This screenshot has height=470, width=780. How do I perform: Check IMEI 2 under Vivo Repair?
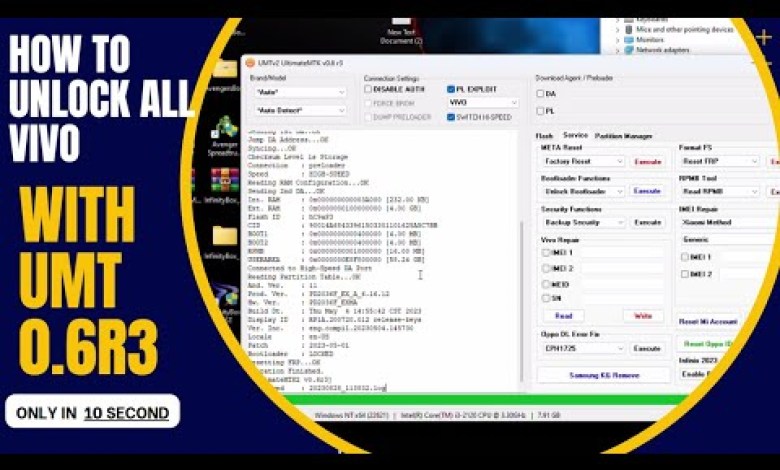pos(546,269)
